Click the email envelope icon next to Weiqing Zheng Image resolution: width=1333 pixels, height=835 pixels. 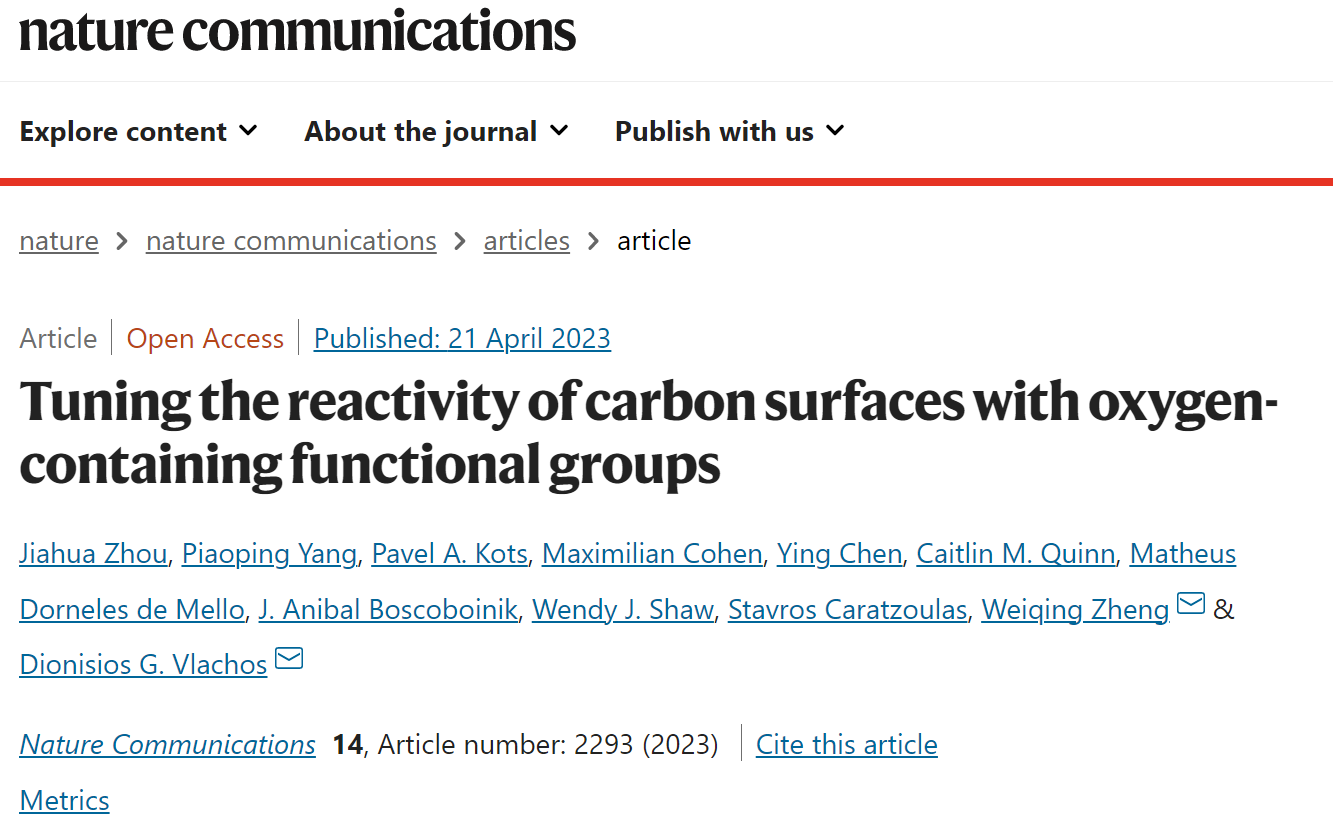pyautogui.click(x=1191, y=604)
